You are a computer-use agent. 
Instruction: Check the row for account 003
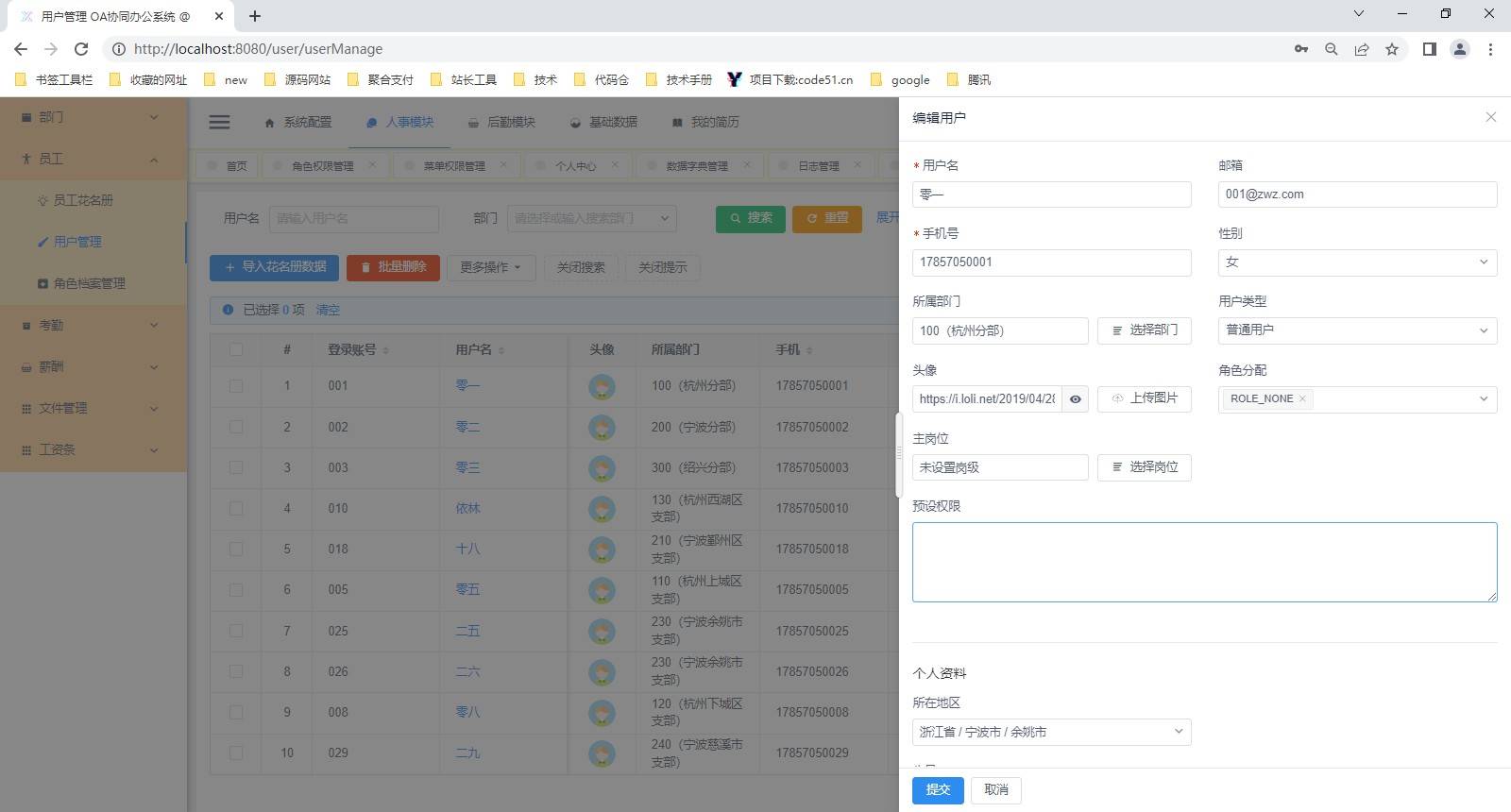click(236, 467)
